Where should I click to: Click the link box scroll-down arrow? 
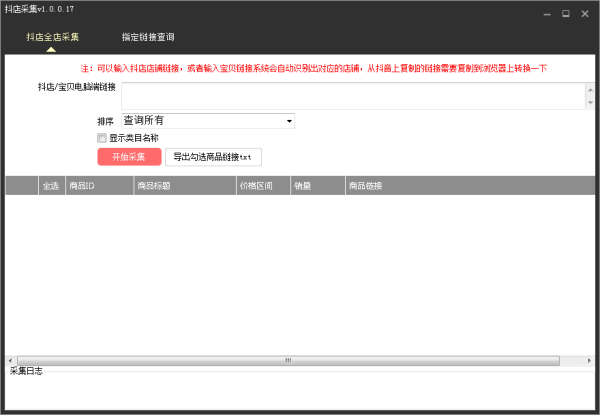click(x=590, y=102)
